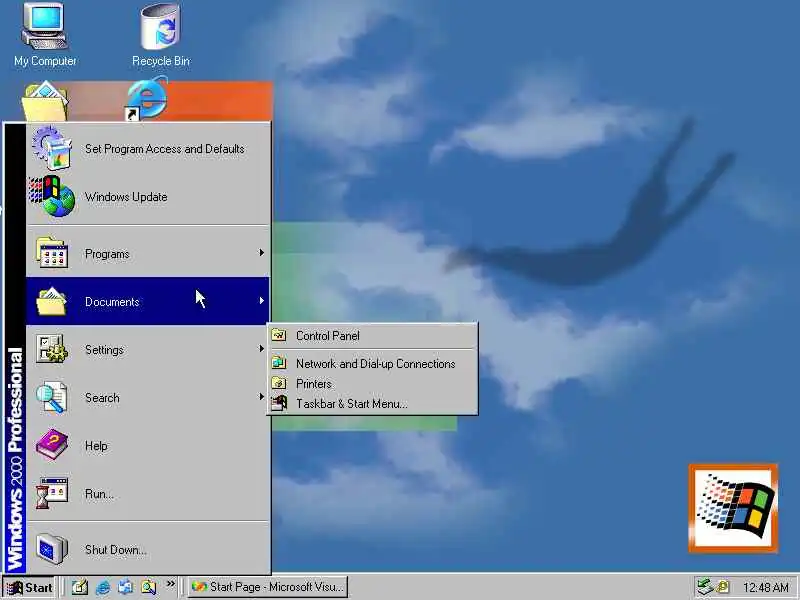Choose Shut Down... from the Start menu
Image resolution: width=800 pixels, height=600 pixels.
(x=148, y=549)
